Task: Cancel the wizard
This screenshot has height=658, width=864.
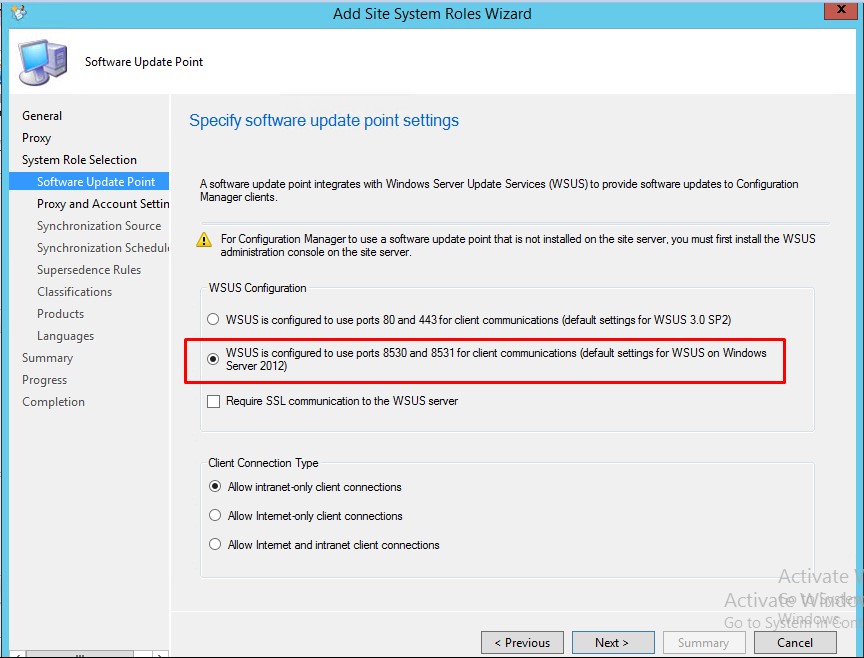Action: pos(795,643)
